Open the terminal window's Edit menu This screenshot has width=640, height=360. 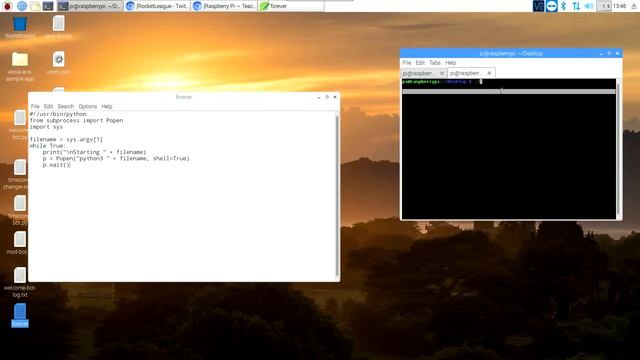420,63
